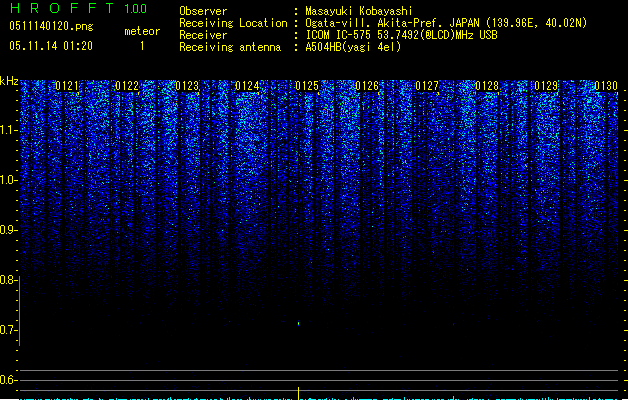Click time marker 0124
The height and width of the screenshot is (400, 629).
247,86
